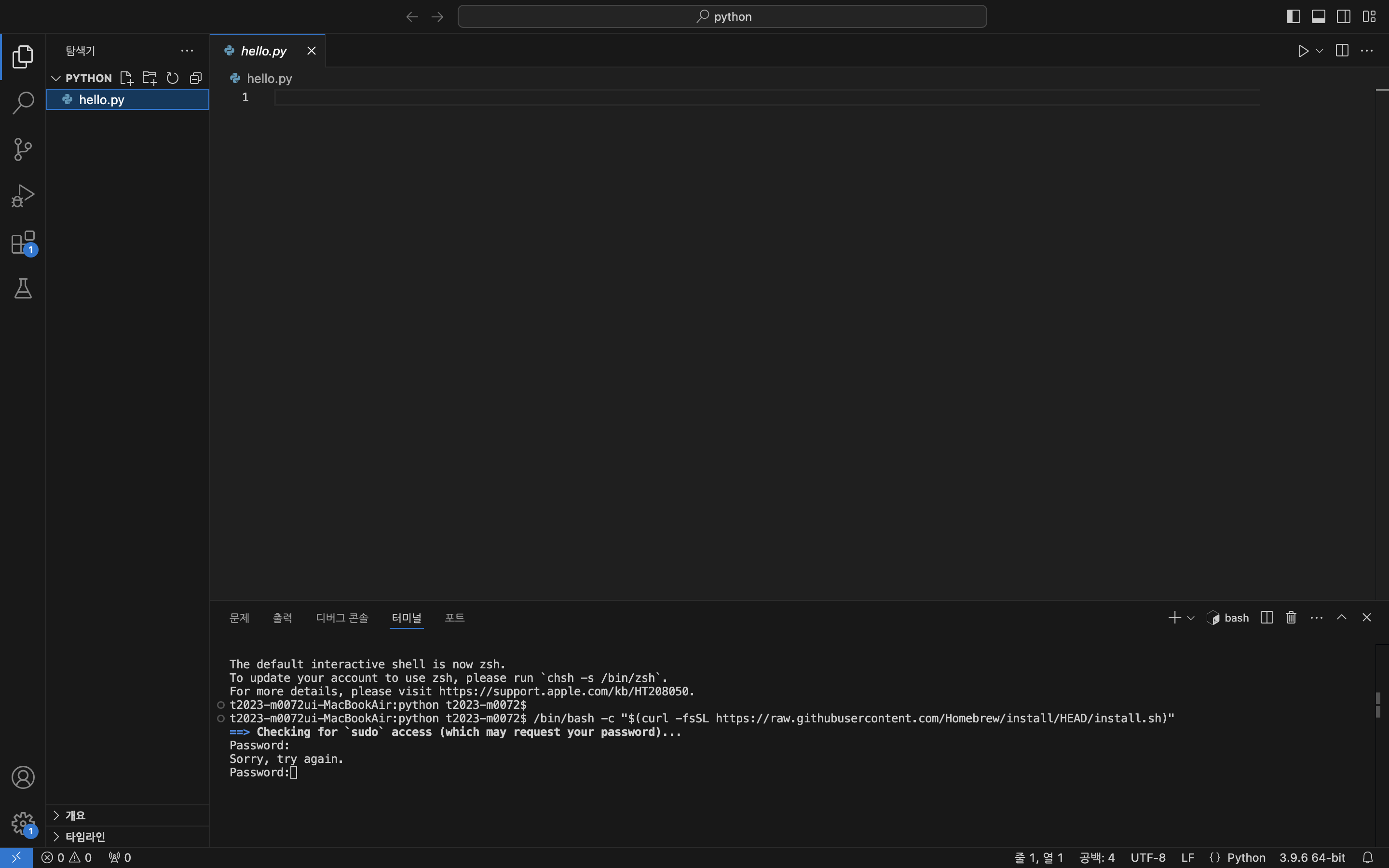The width and height of the screenshot is (1389, 868).
Task: Customize layout icon in title bar
Action: click(x=1370, y=17)
